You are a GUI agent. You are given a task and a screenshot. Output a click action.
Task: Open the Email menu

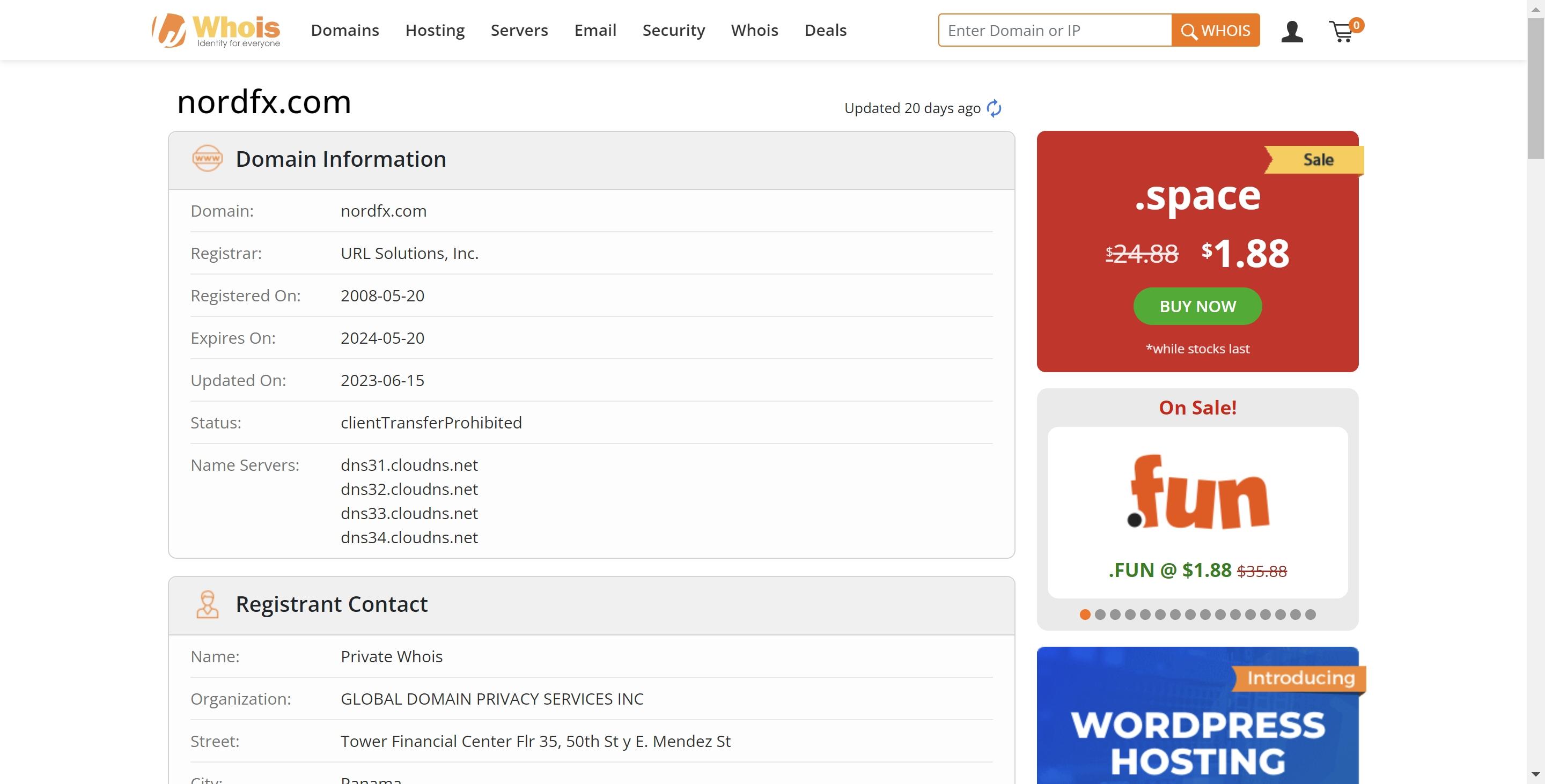(595, 30)
